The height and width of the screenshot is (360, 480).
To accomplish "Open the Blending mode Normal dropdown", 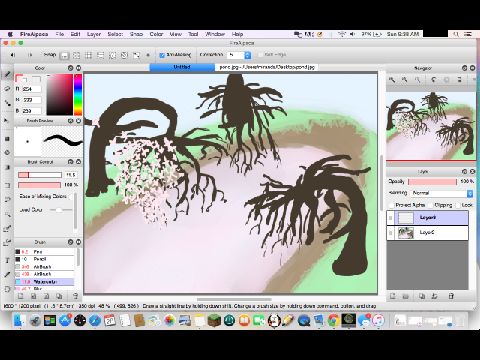I will coord(442,193).
